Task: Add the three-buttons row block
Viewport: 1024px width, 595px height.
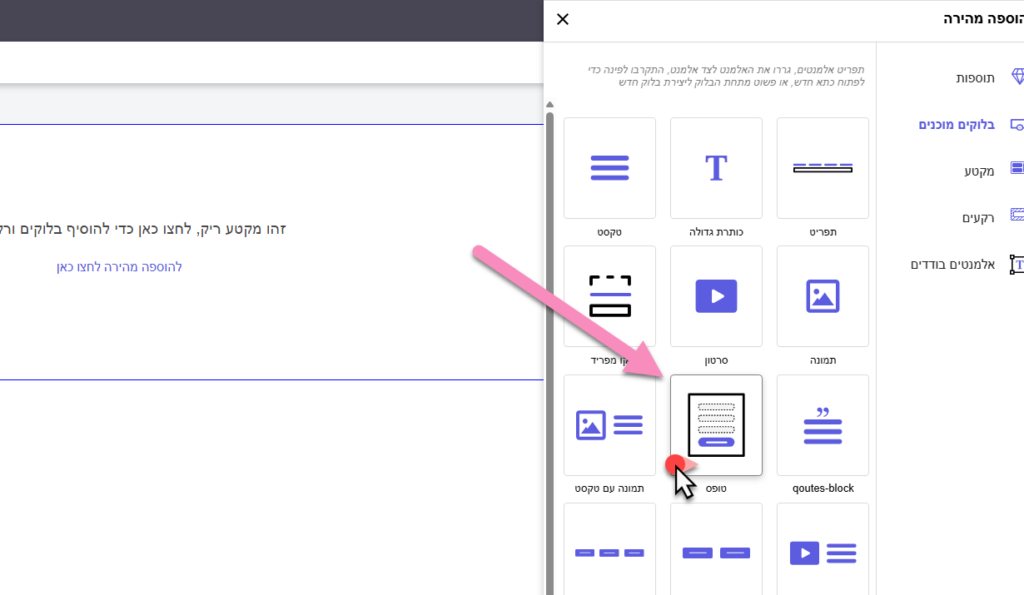Action: pyautogui.click(x=609, y=549)
